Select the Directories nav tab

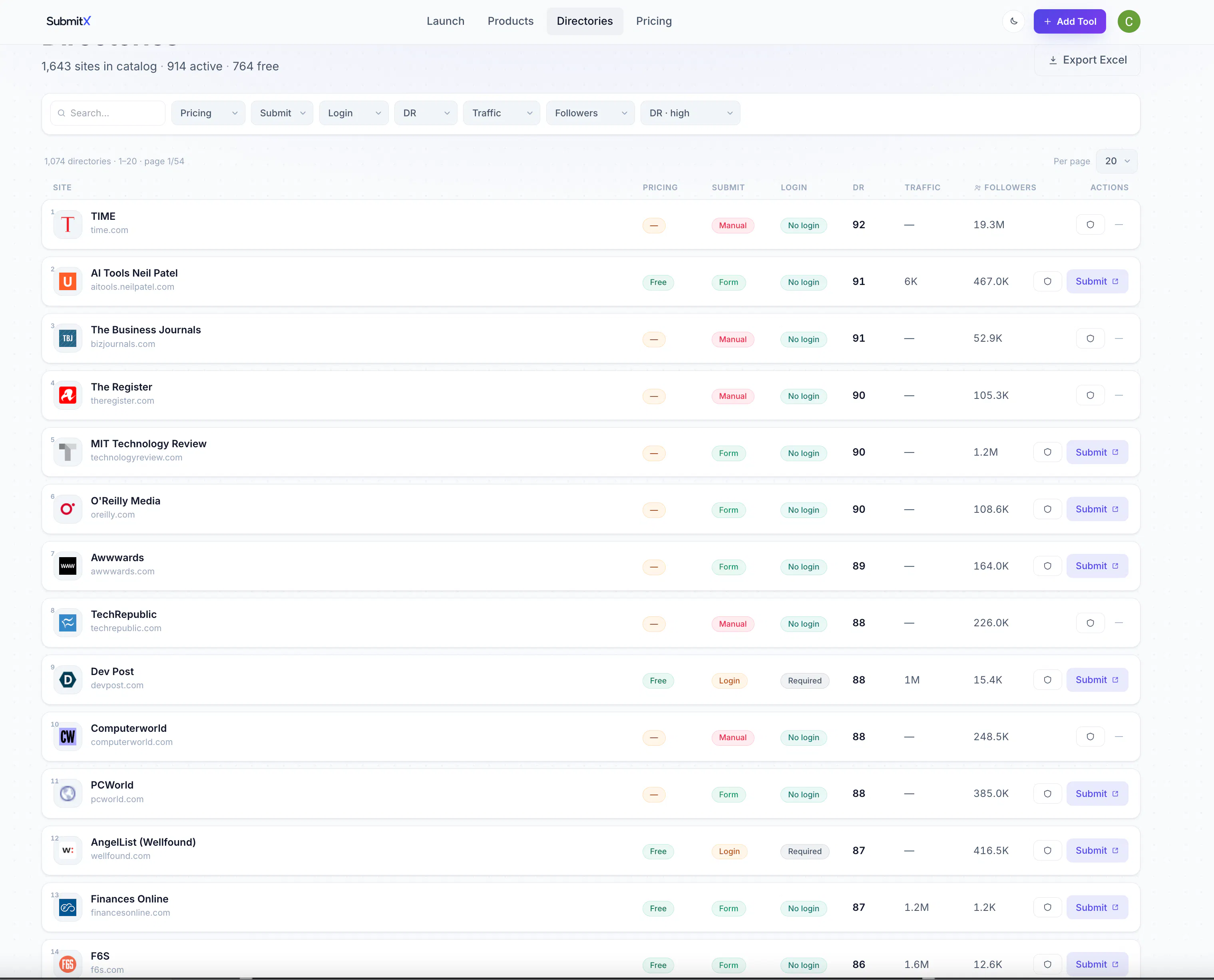point(585,22)
